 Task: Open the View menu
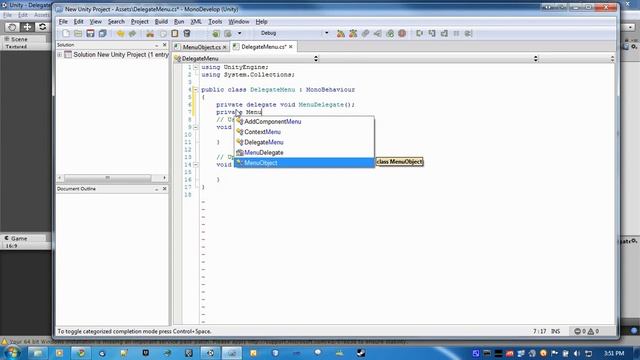[96, 22]
